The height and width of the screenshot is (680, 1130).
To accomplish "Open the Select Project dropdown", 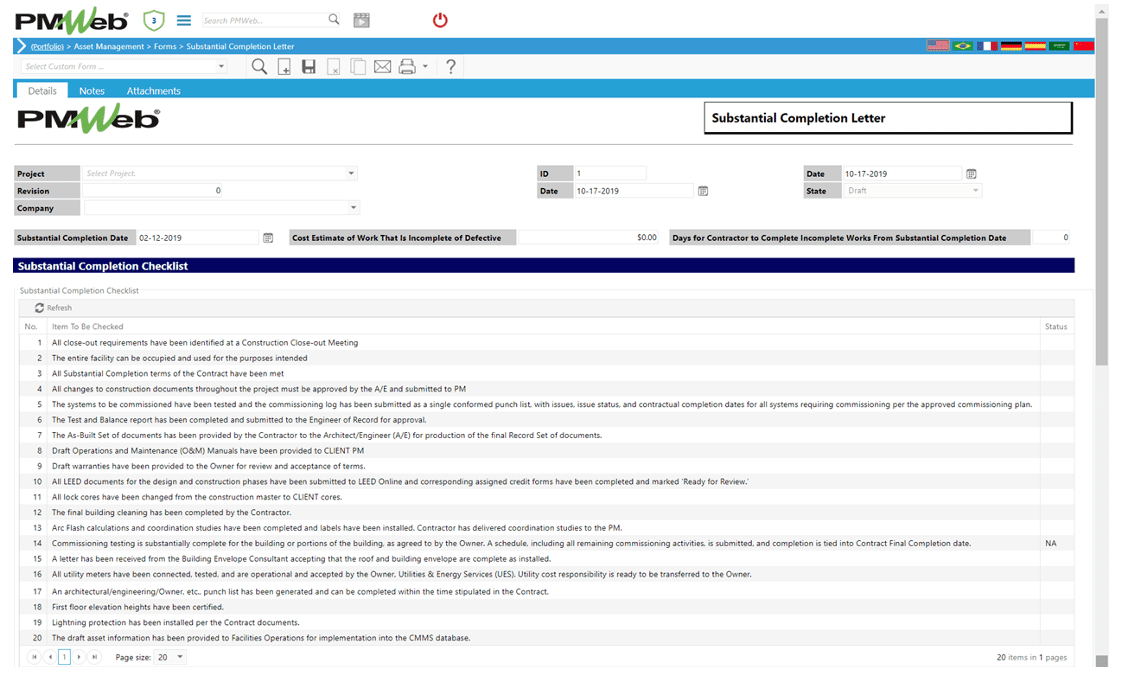I will click(351, 174).
